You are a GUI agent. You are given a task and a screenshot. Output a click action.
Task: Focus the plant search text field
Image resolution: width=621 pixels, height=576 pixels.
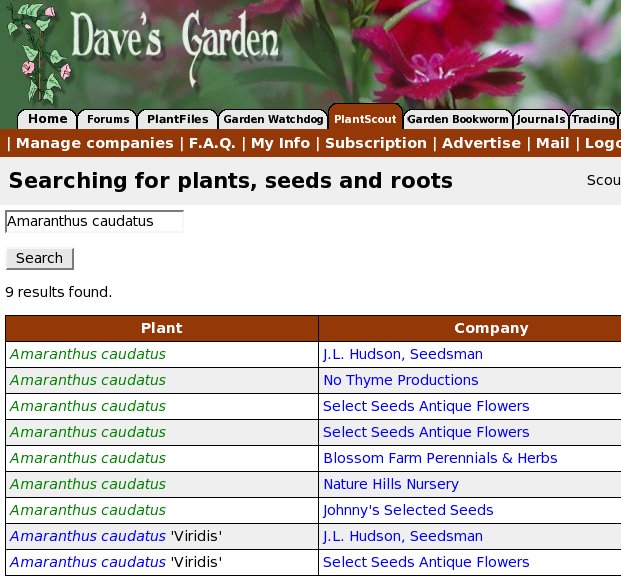coord(94,221)
